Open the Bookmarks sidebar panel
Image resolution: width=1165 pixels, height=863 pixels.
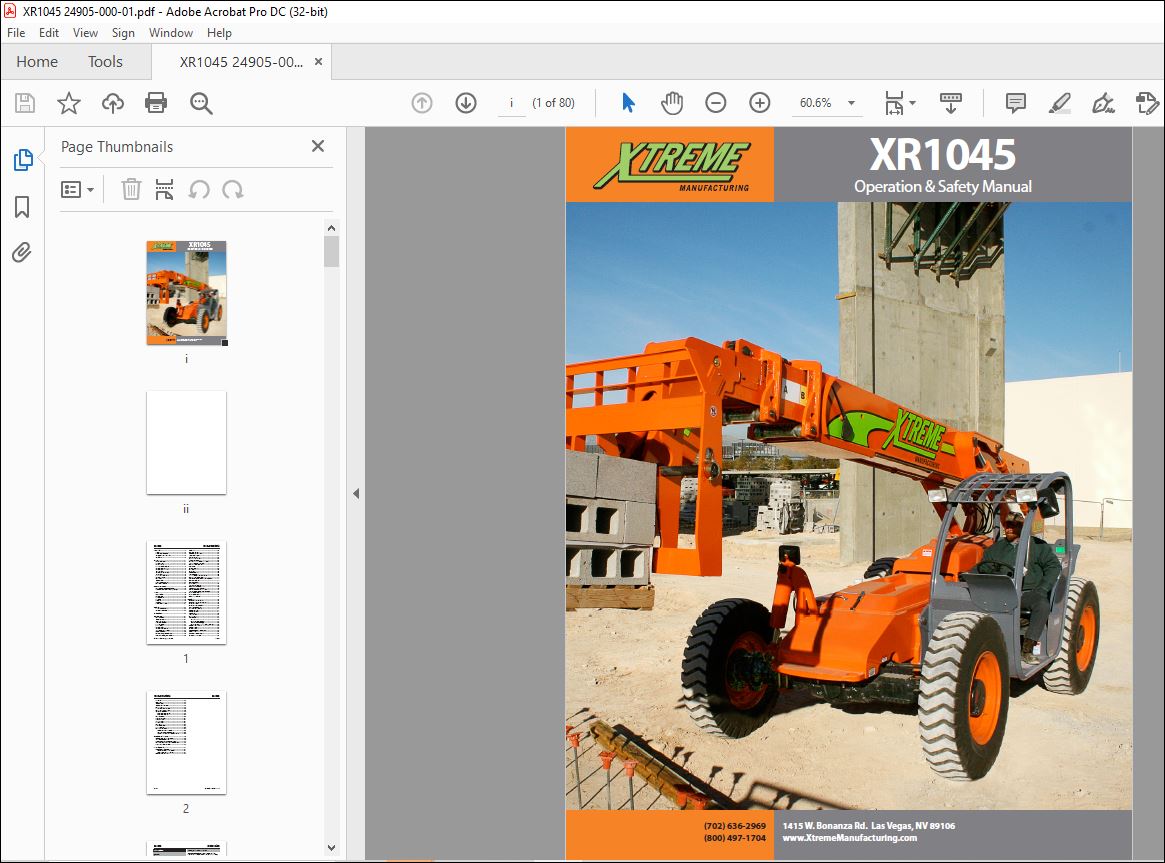pos(22,207)
